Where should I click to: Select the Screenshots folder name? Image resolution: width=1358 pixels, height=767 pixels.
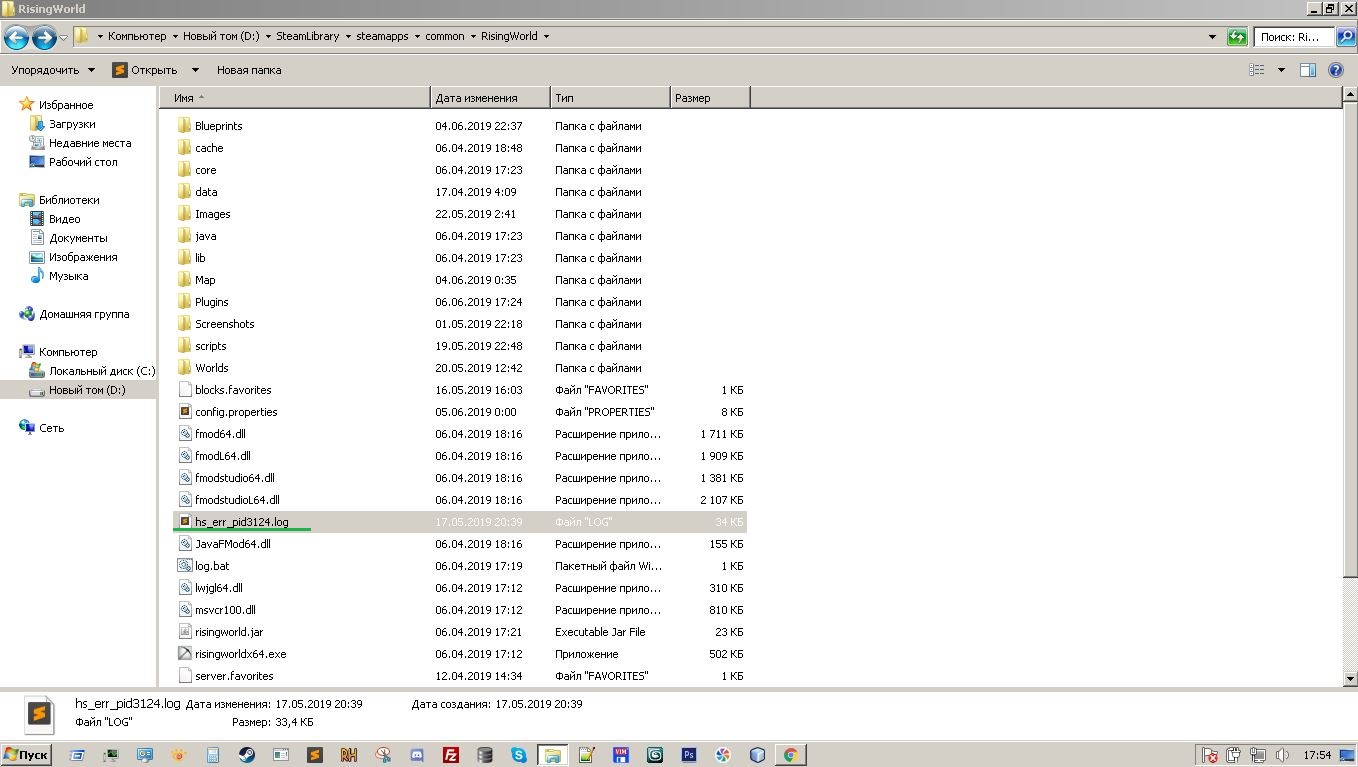[x=225, y=324]
